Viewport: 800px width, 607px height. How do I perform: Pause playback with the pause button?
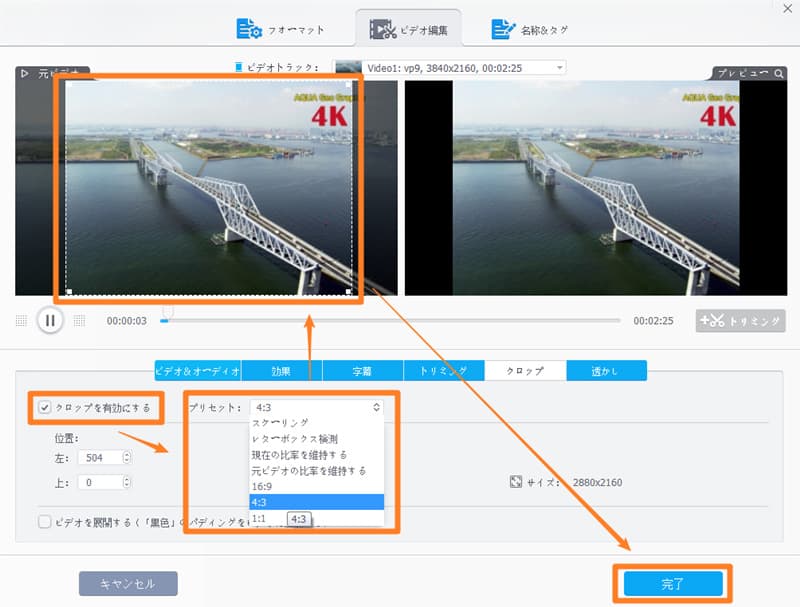click(x=50, y=321)
